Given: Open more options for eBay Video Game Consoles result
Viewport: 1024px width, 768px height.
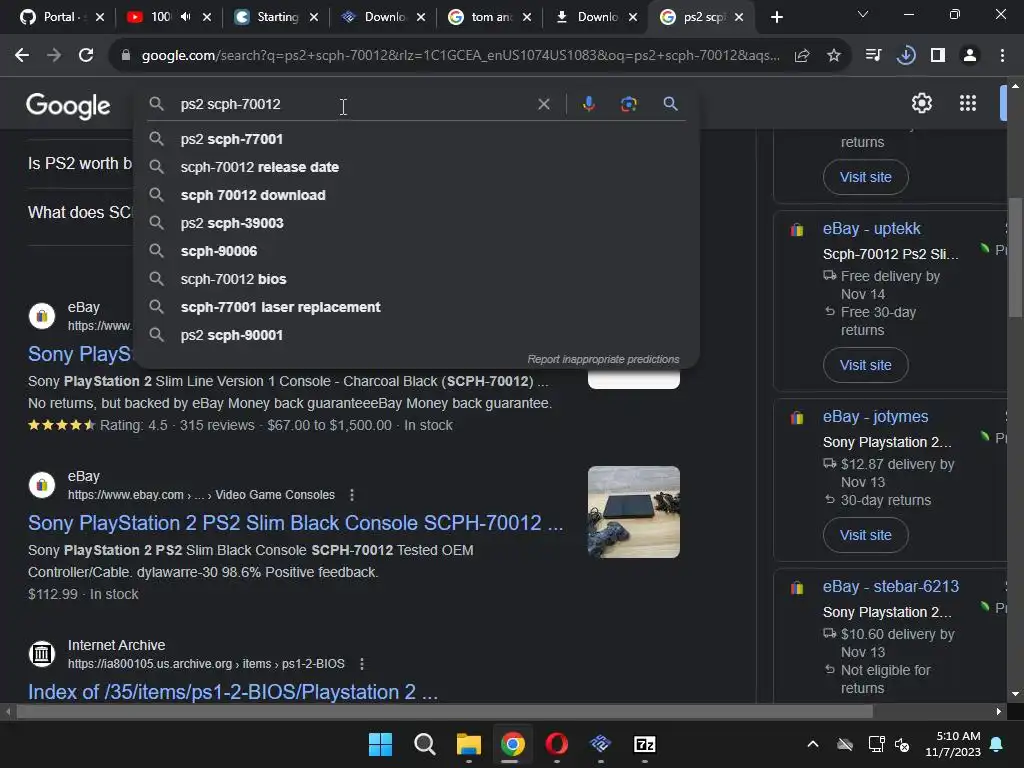Looking at the screenshot, I should 352,495.
